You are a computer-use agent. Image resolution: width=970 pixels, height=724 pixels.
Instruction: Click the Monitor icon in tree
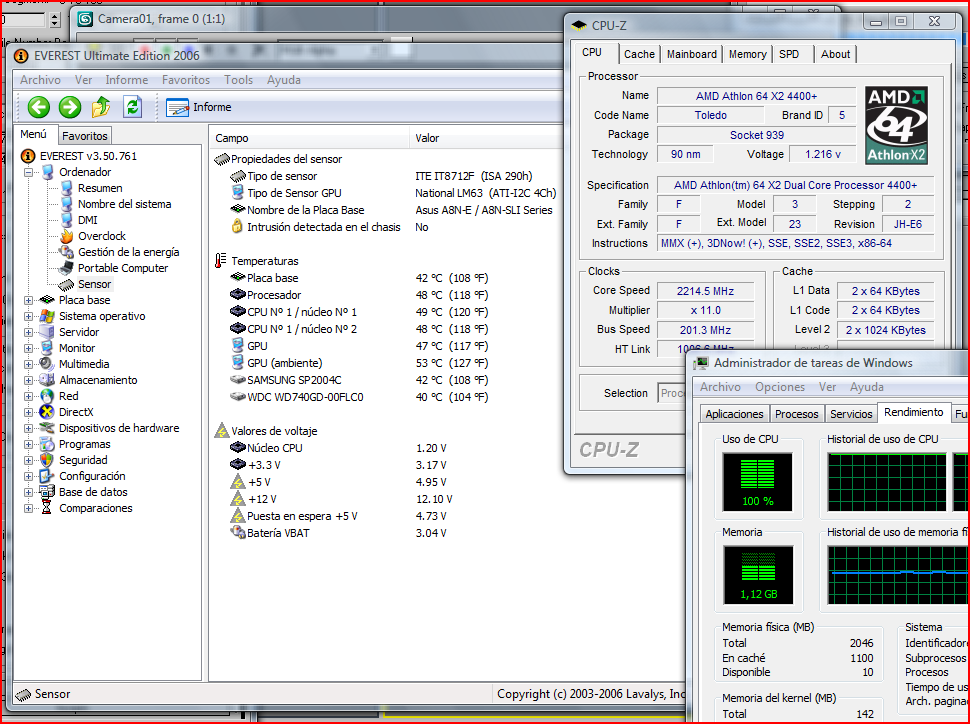pyautogui.click(x=47, y=348)
